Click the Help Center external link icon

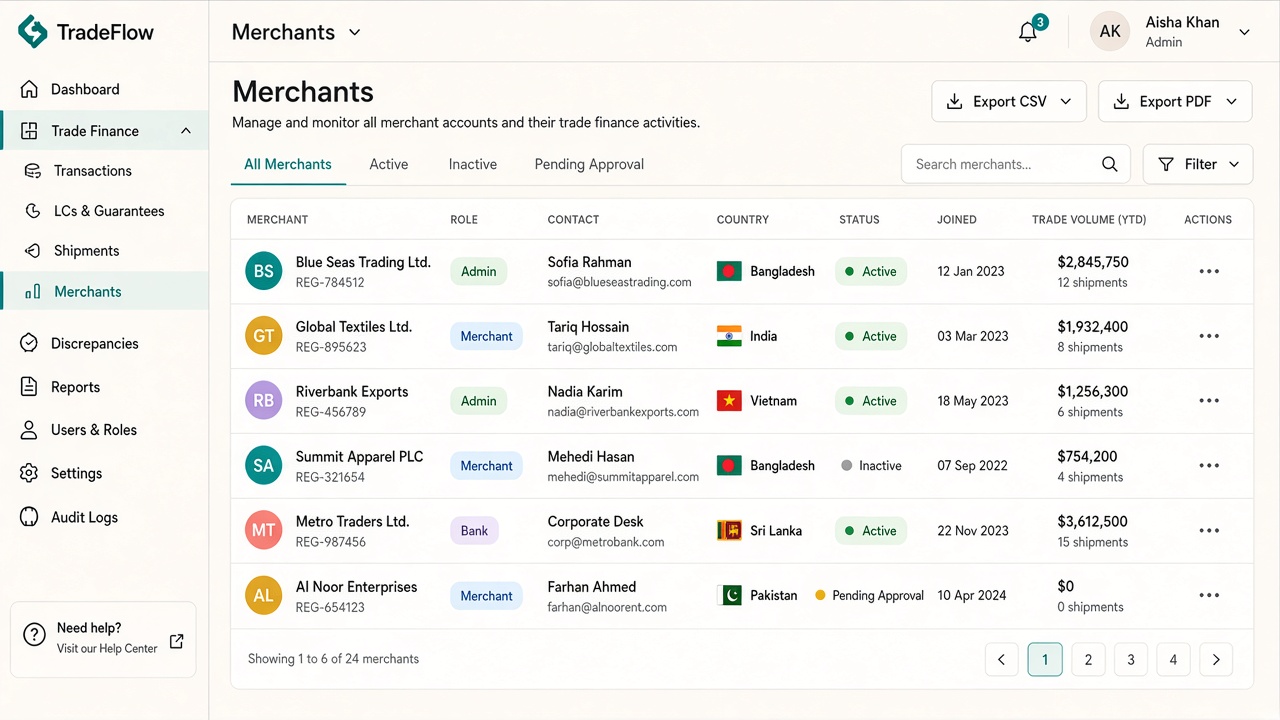coord(176,641)
